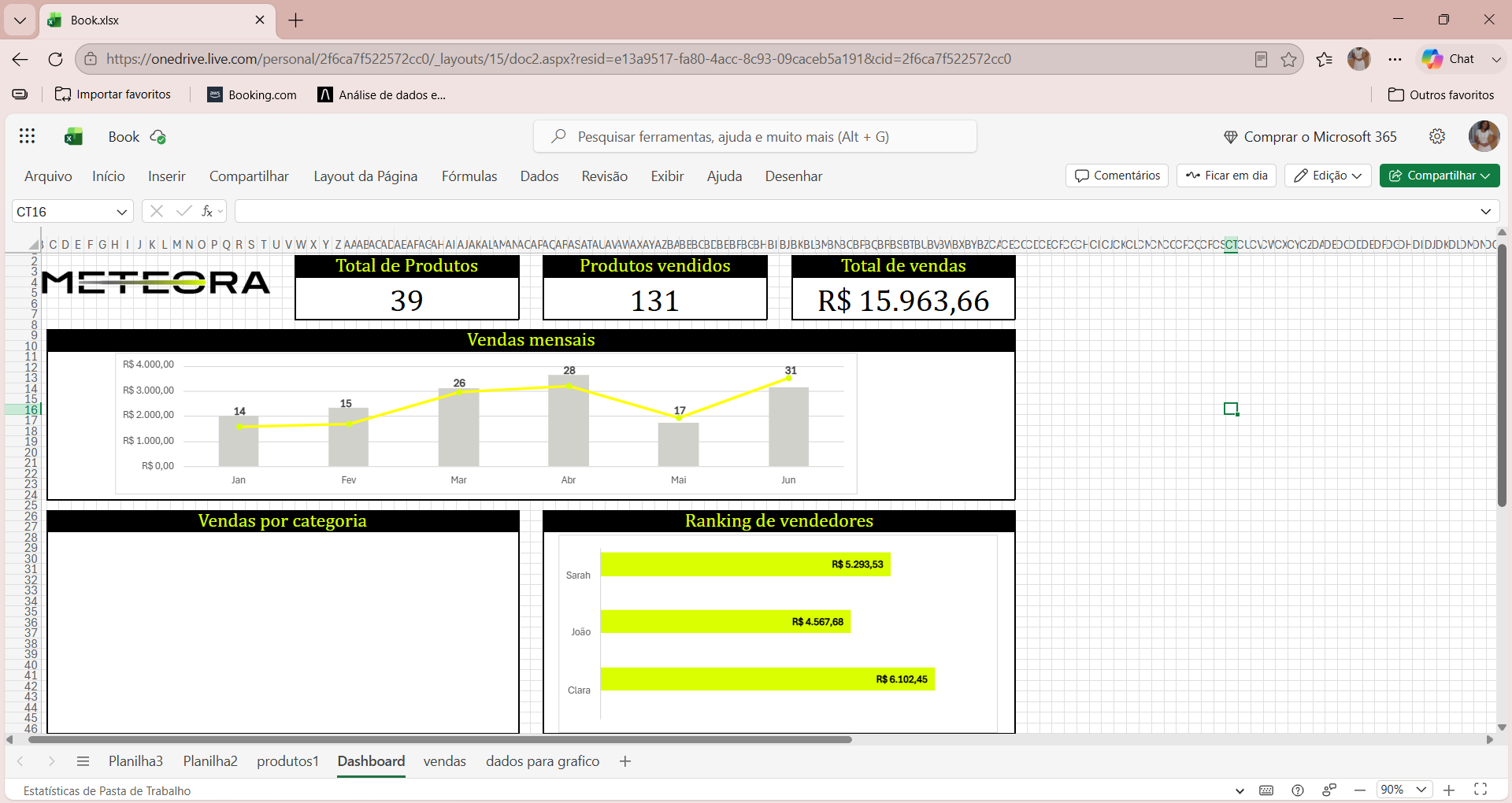Open the Dados ribbon tab
Screen dimensions: 1512x803
point(539,176)
